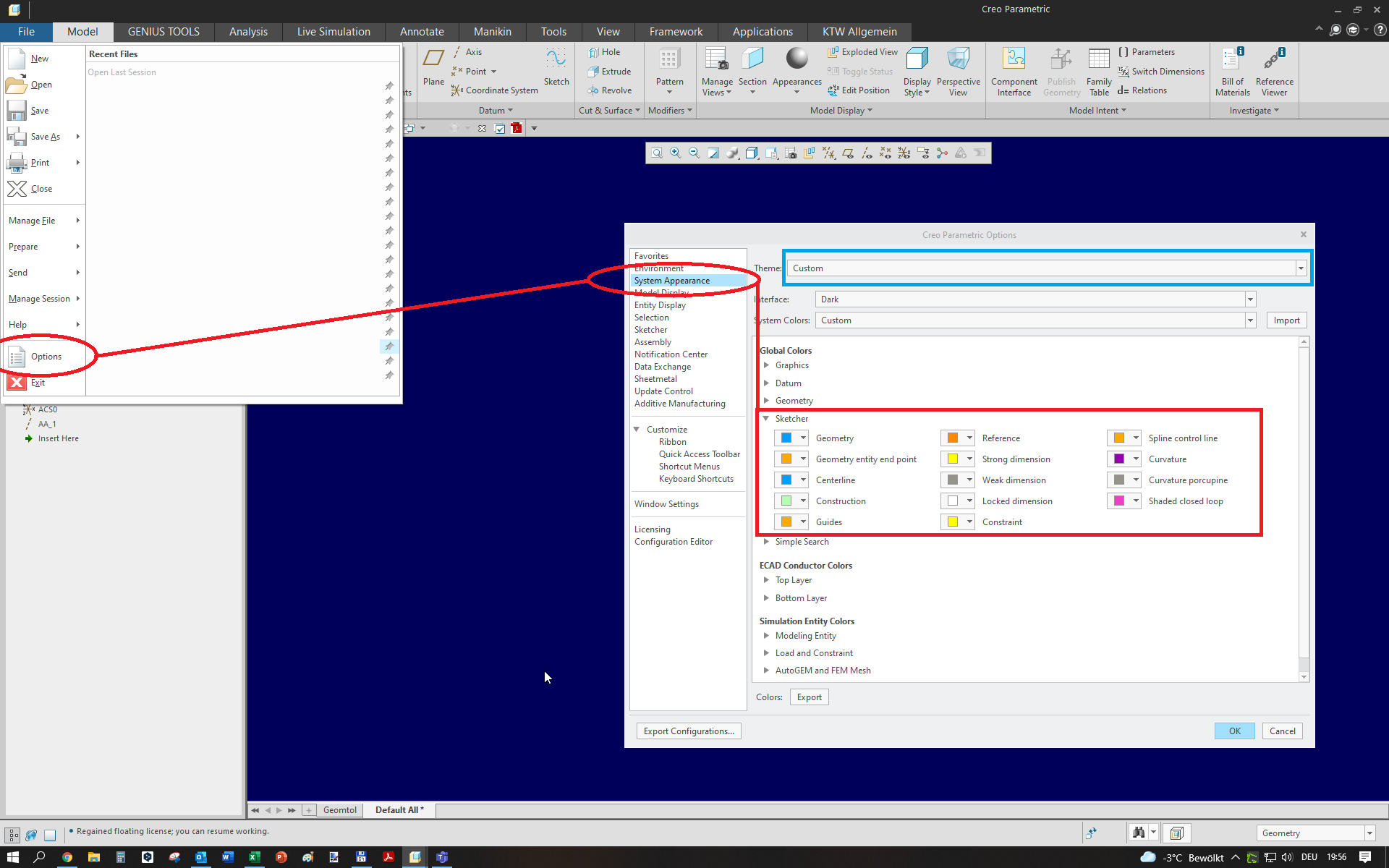Click OK in Creo Parametric Options
Image resolution: width=1389 pixels, height=868 pixels.
click(x=1235, y=731)
